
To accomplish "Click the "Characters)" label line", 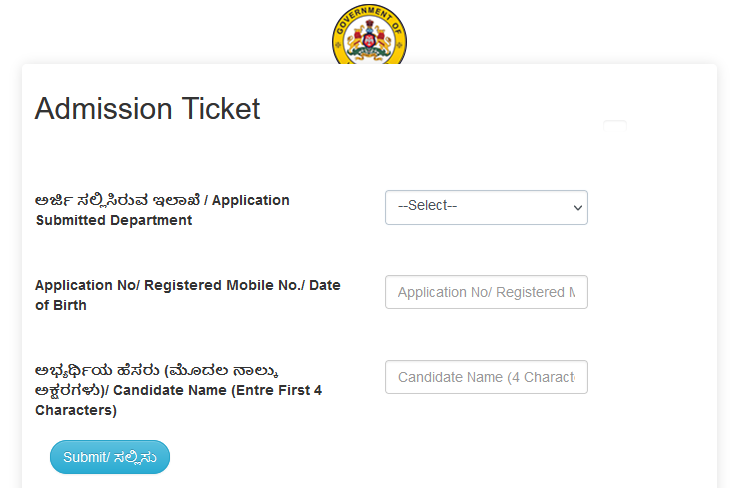I will point(76,410).
